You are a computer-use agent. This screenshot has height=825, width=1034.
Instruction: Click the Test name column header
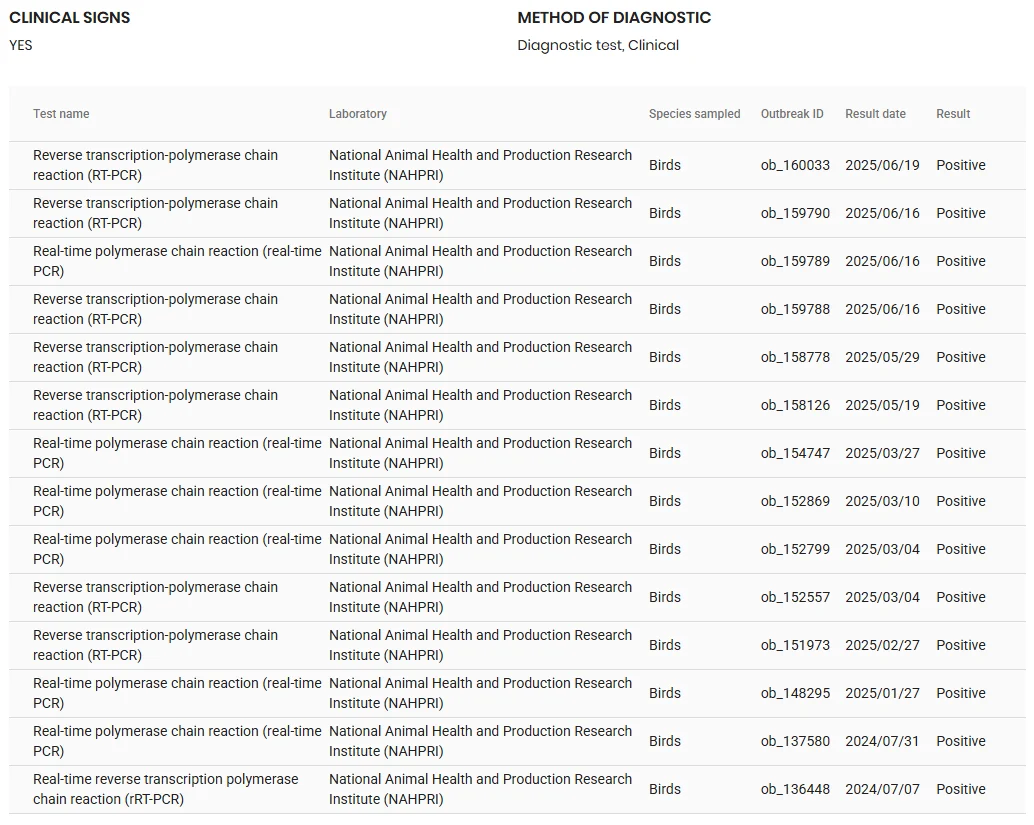(x=61, y=113)
